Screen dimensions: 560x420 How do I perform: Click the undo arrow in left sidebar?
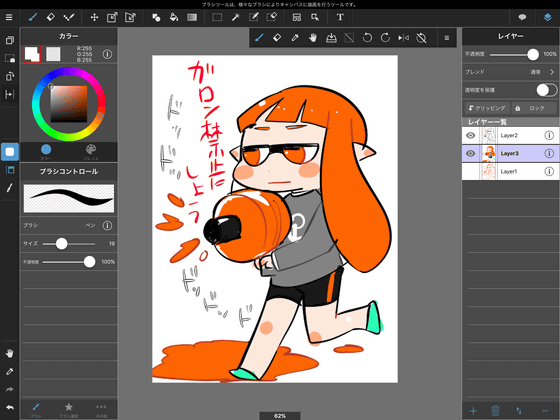coord(10,408)
